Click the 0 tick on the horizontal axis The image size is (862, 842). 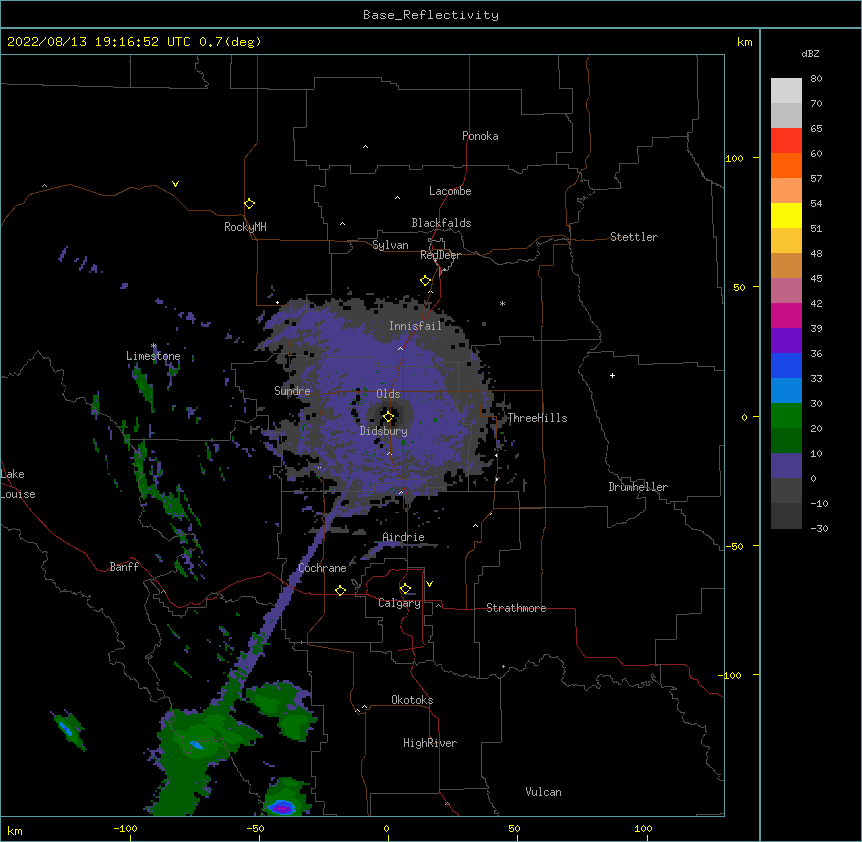(x=386, y=828)
